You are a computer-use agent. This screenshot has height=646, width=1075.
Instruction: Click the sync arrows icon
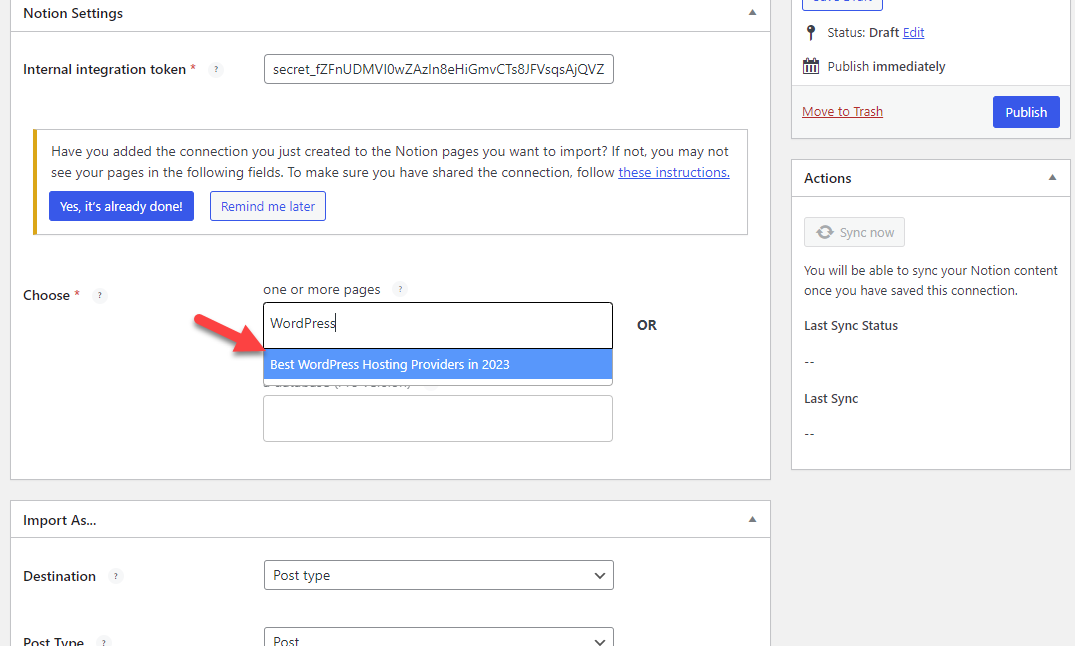click(825, 232)
